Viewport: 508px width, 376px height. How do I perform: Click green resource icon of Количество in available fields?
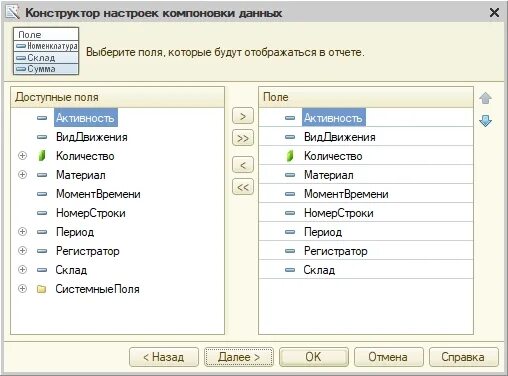tap(42, 156)
